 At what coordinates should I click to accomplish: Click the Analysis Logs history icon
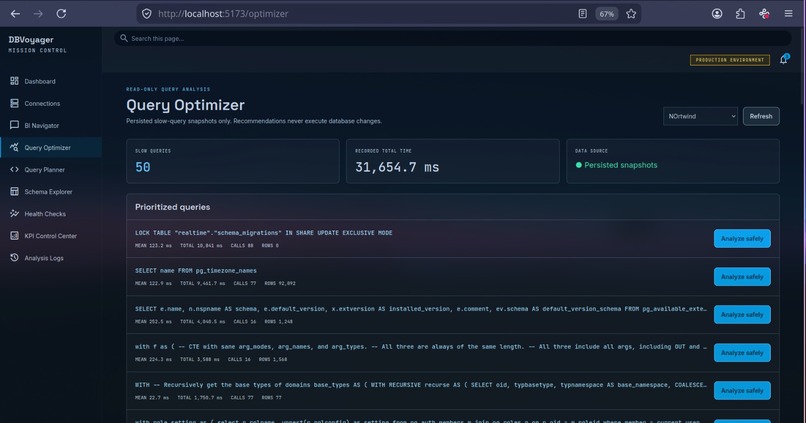point(14,258)
